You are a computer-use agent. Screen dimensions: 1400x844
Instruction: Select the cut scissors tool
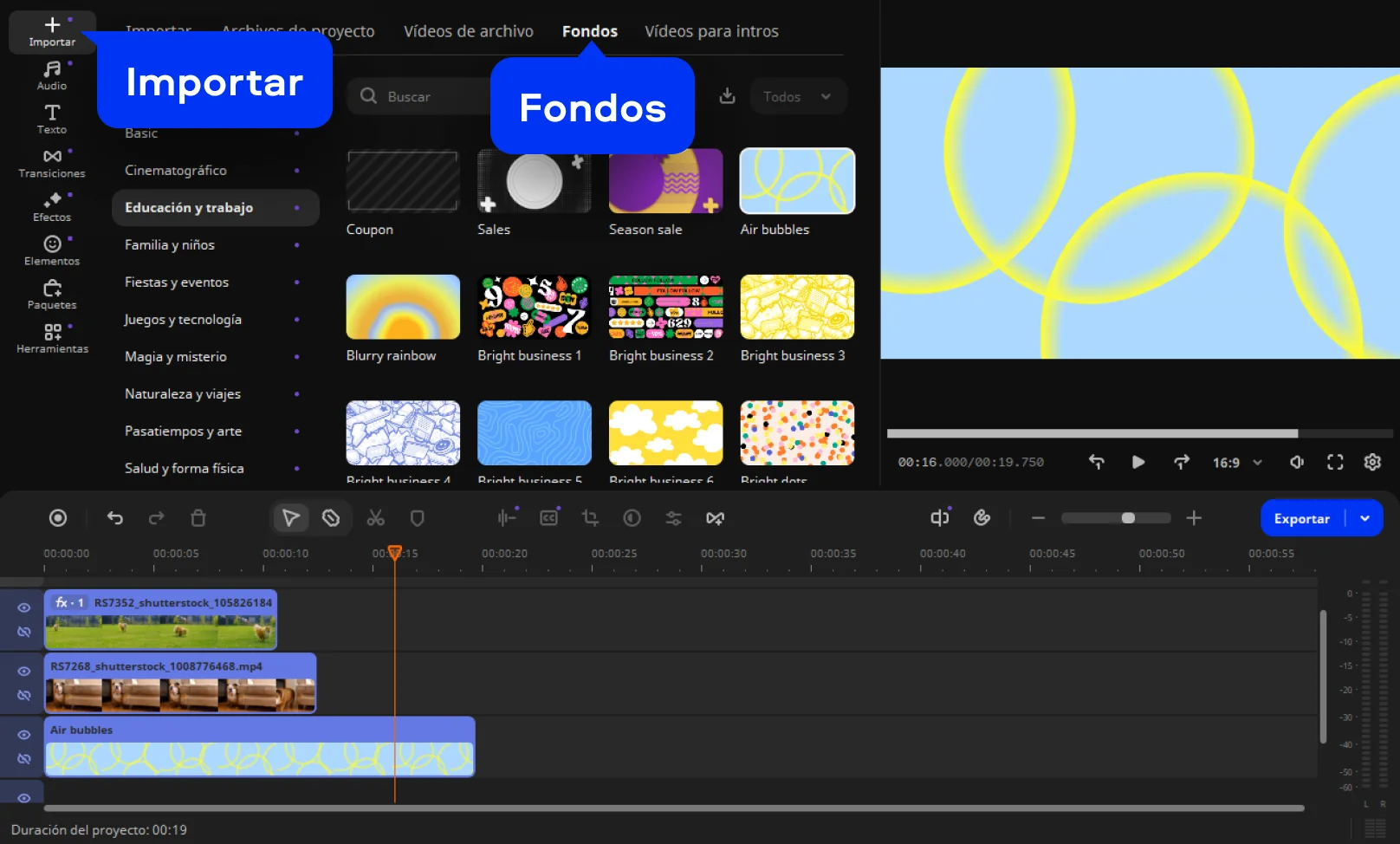[375, 518]
